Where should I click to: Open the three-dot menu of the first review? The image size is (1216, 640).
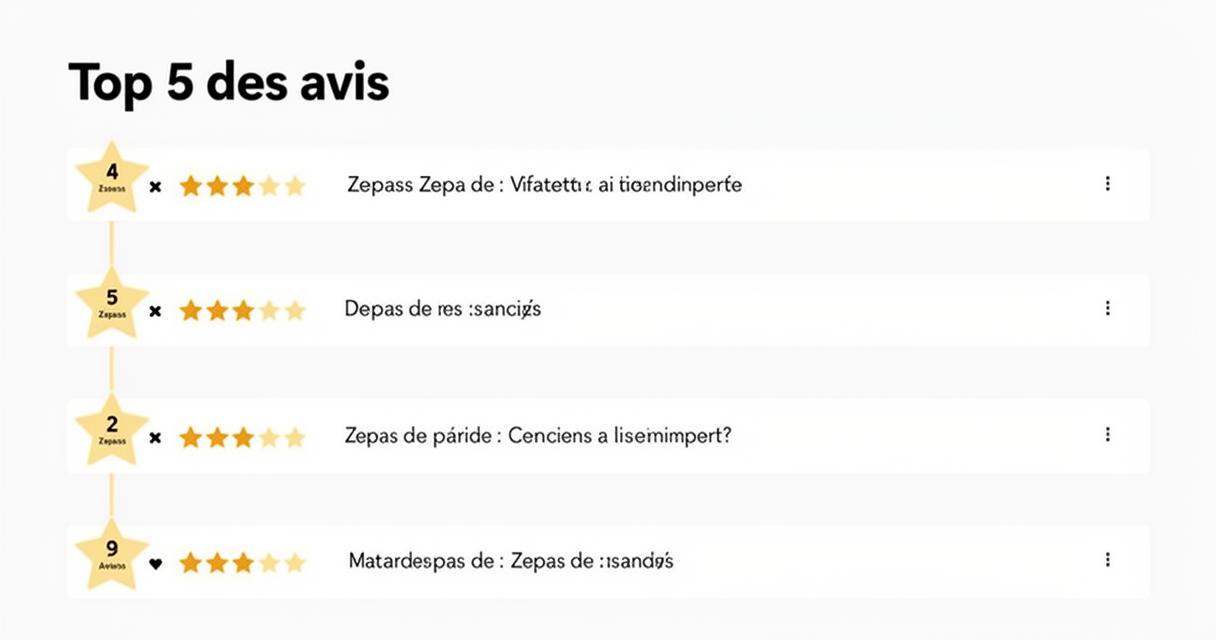point(1107,184)
